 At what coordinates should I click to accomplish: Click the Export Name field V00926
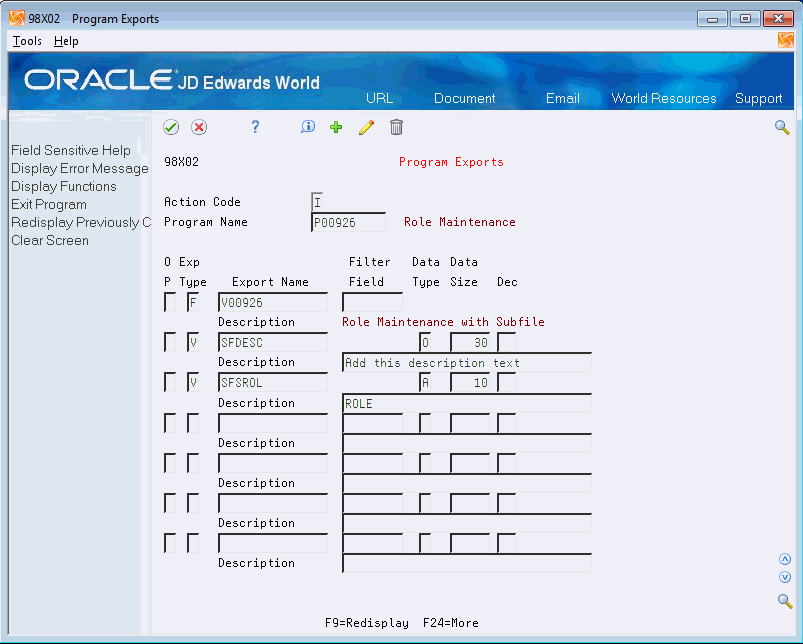coord(273,302)
